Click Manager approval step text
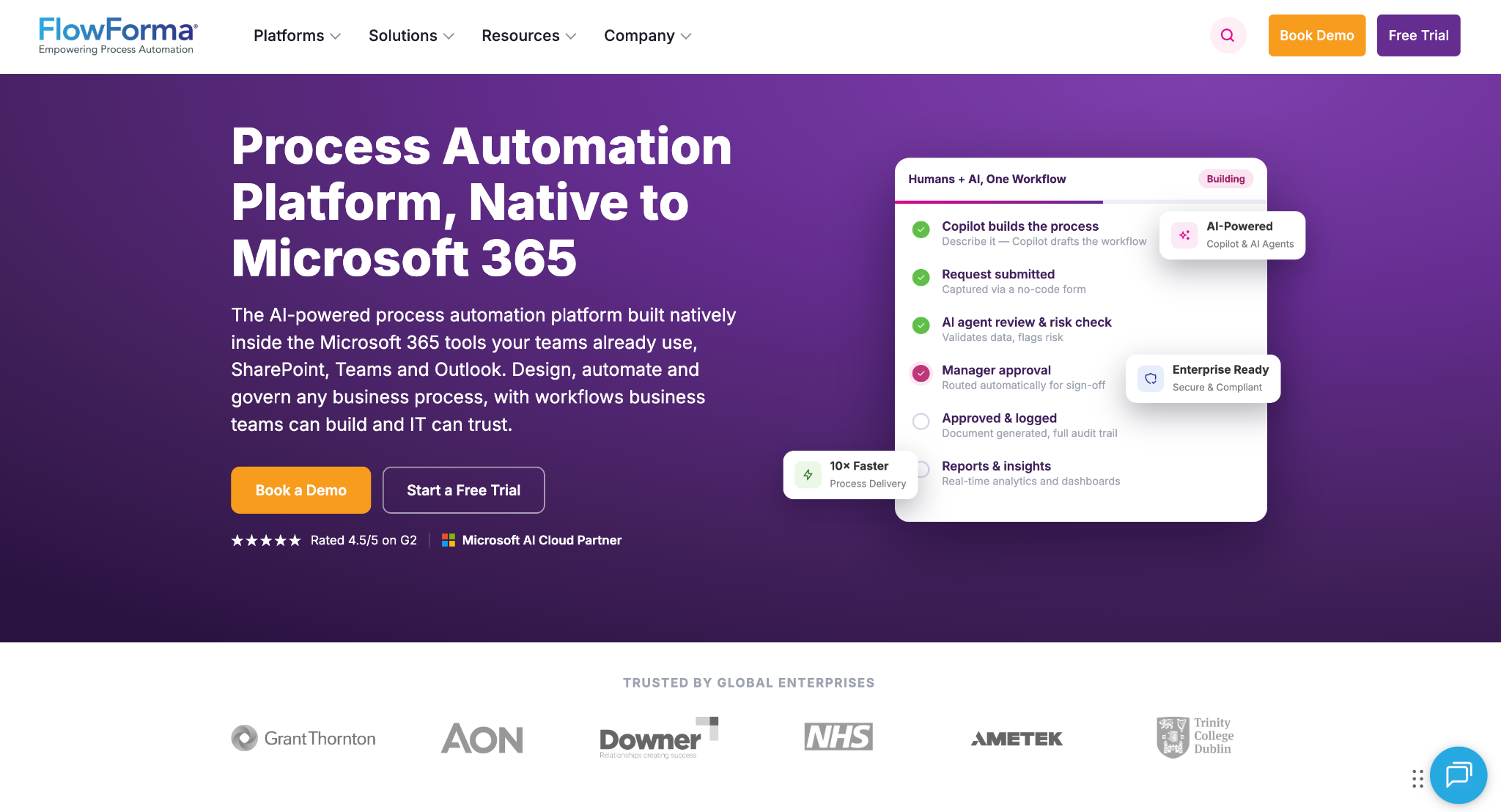Viewport: 1501px width, 812px height. pos(997,370)
